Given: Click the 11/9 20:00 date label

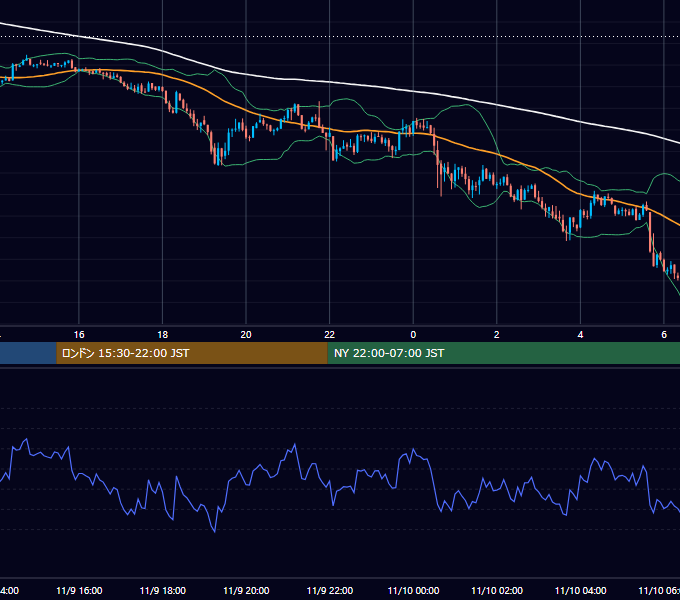Looking at the screenshot, I should click(x=246, y=590).
